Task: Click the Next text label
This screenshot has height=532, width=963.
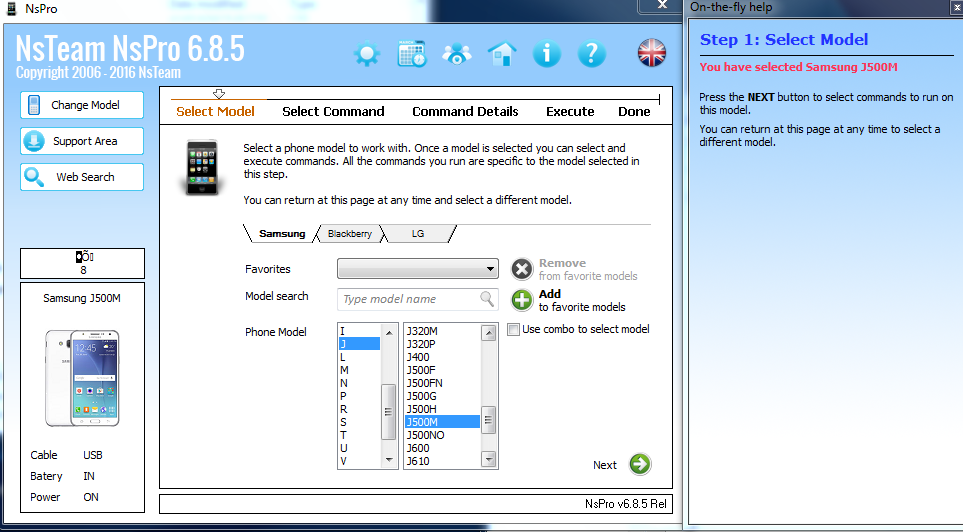Action: click(604, 465)
